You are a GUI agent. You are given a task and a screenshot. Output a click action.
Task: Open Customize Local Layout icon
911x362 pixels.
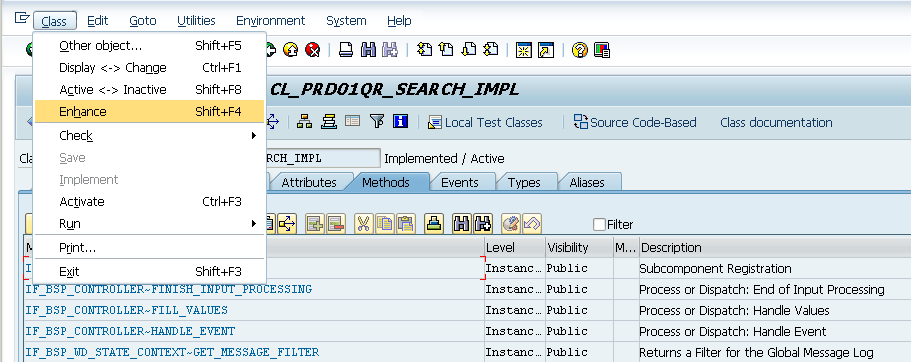tap(601, 50)
